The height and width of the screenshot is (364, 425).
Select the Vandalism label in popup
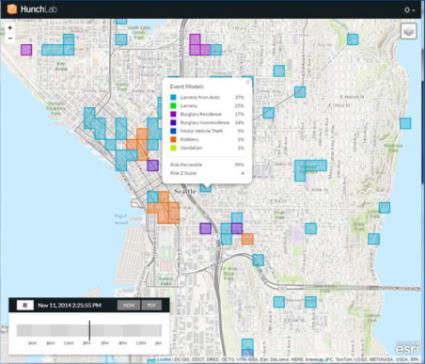[x=191, y=148]
